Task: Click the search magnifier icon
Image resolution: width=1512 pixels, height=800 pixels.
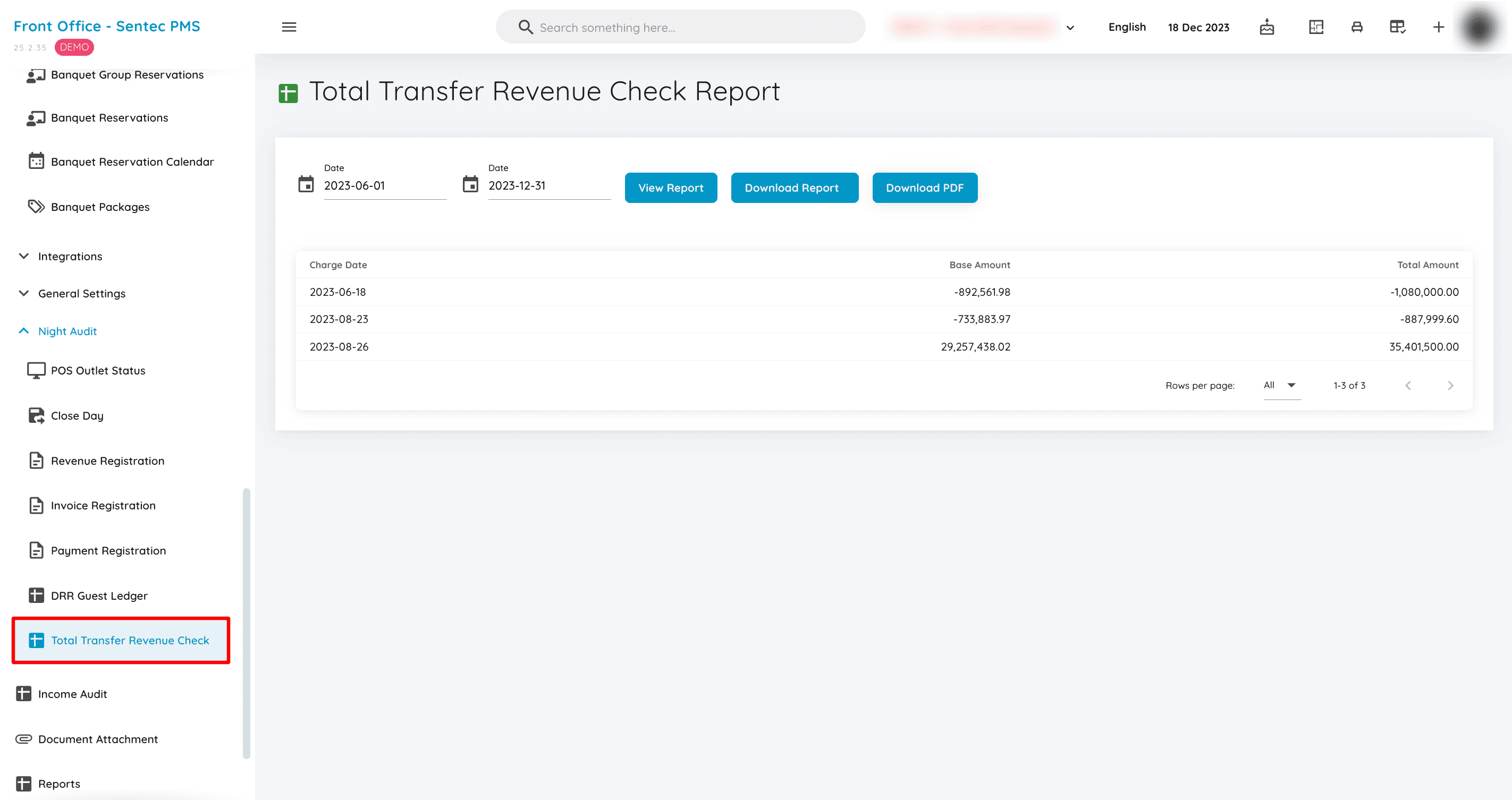Action: 525,27
